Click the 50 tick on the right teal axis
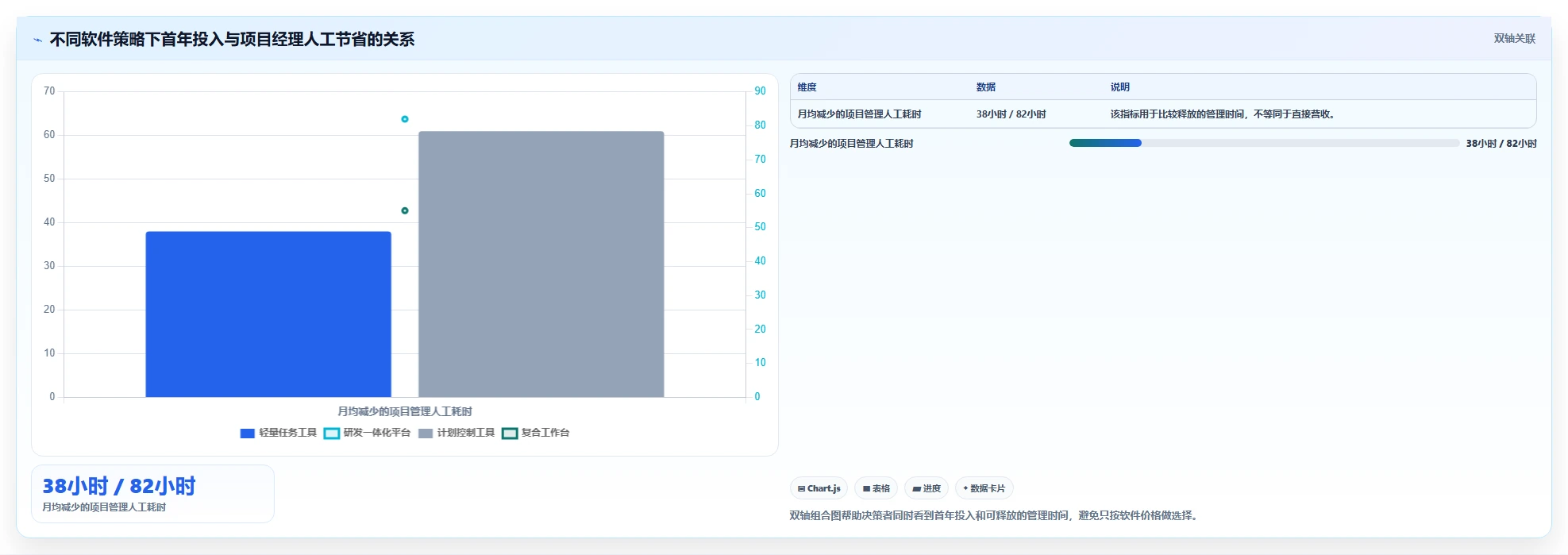Viewport: 1568px width, 555px height. pos(761,227)
